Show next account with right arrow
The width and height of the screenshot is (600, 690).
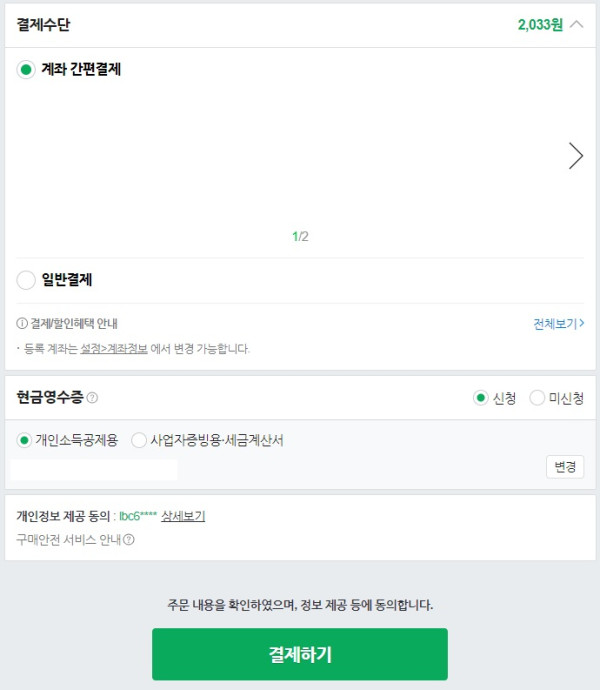pos(575,156)
